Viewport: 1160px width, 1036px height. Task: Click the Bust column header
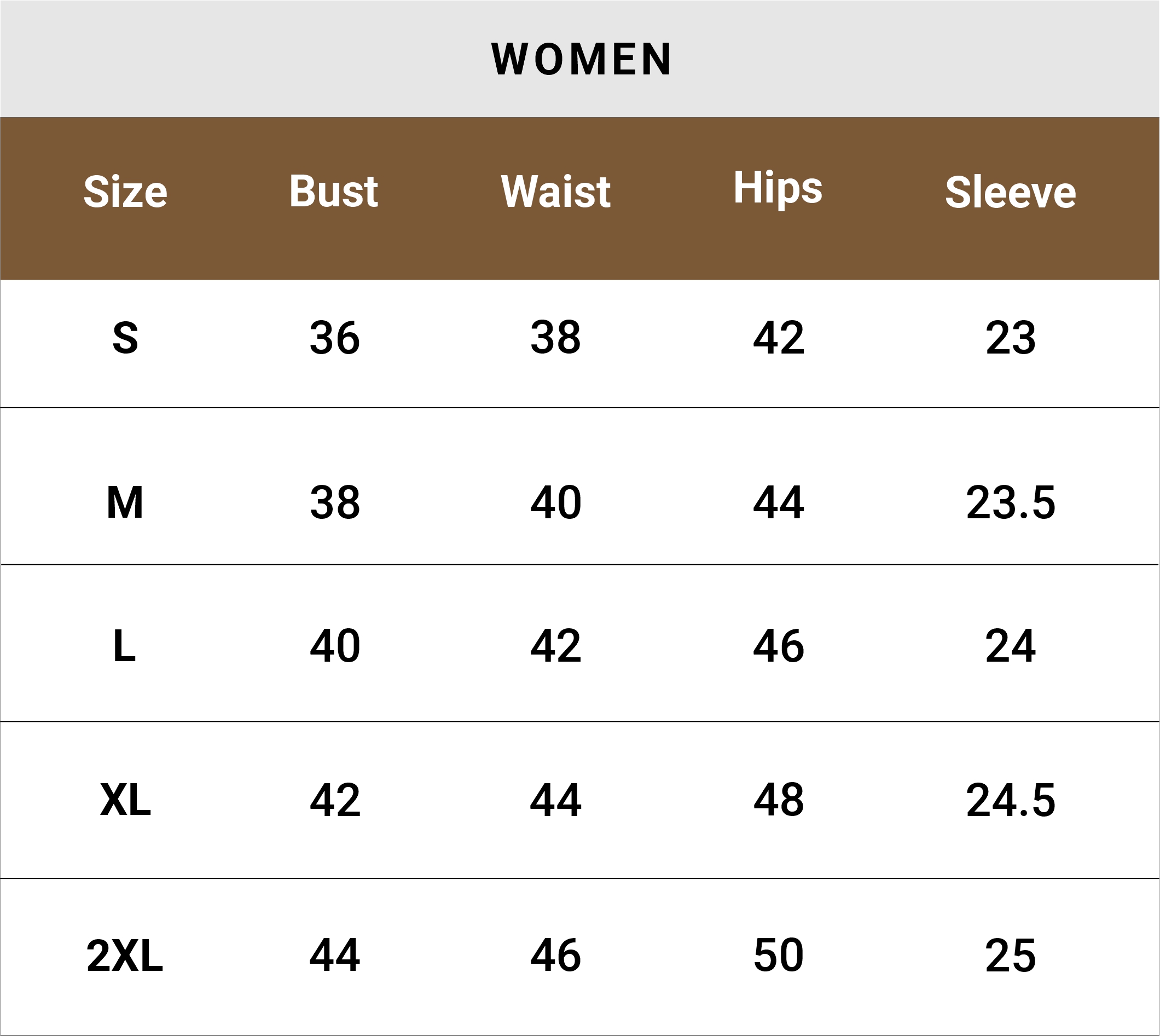coord(334,191)
